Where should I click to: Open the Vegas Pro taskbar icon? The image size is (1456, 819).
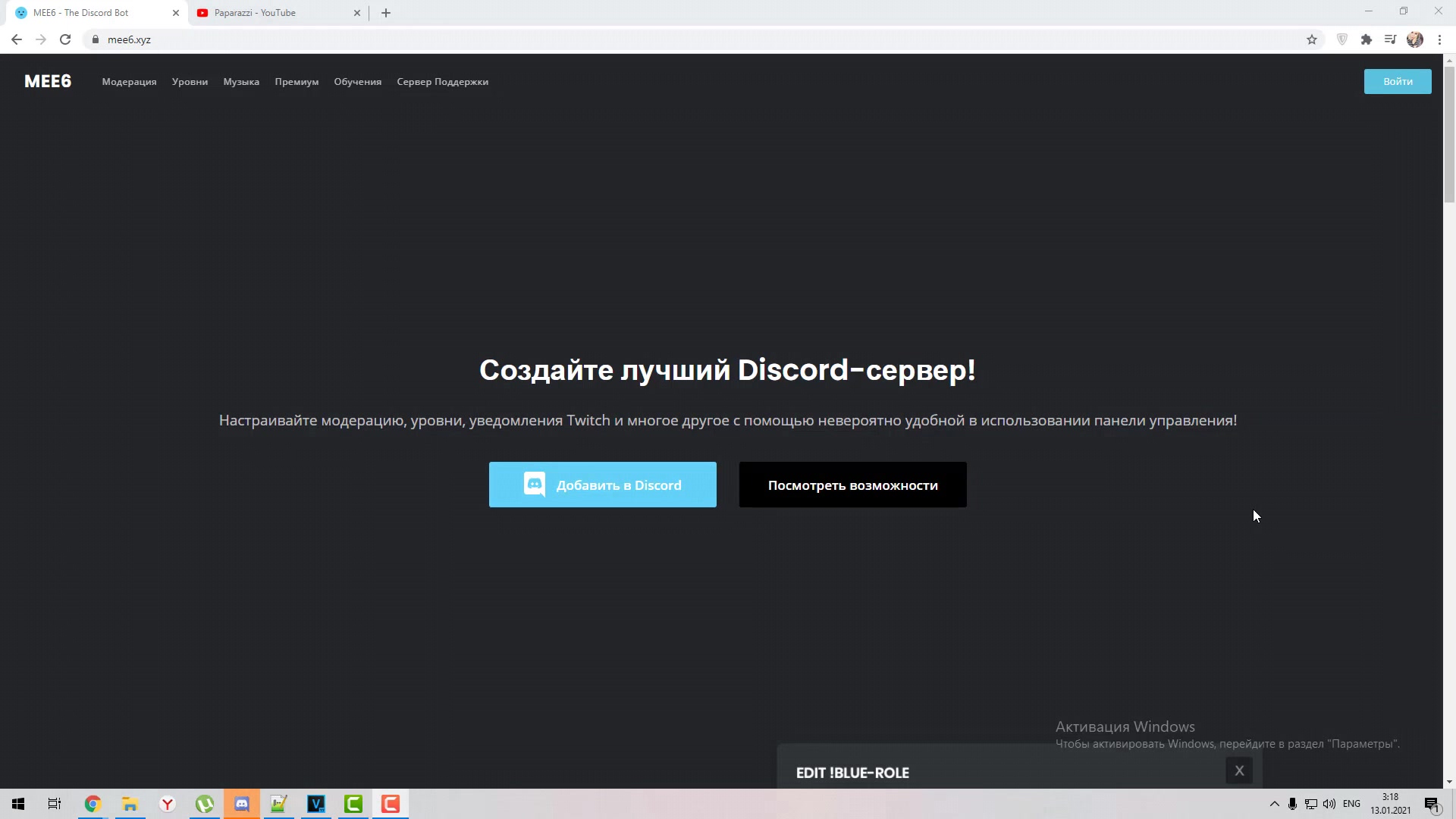click(315, 804)
